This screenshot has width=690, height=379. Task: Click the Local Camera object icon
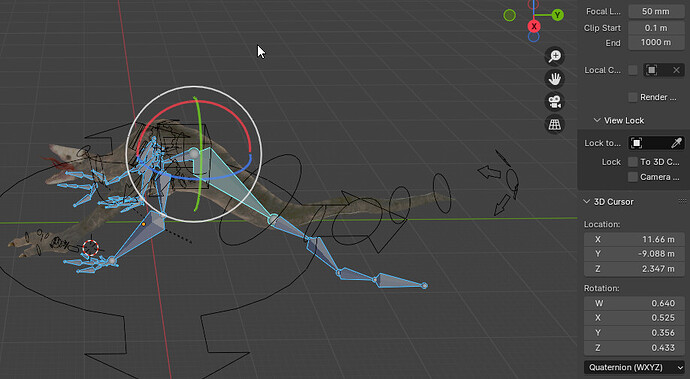click(x=652, y=70)
